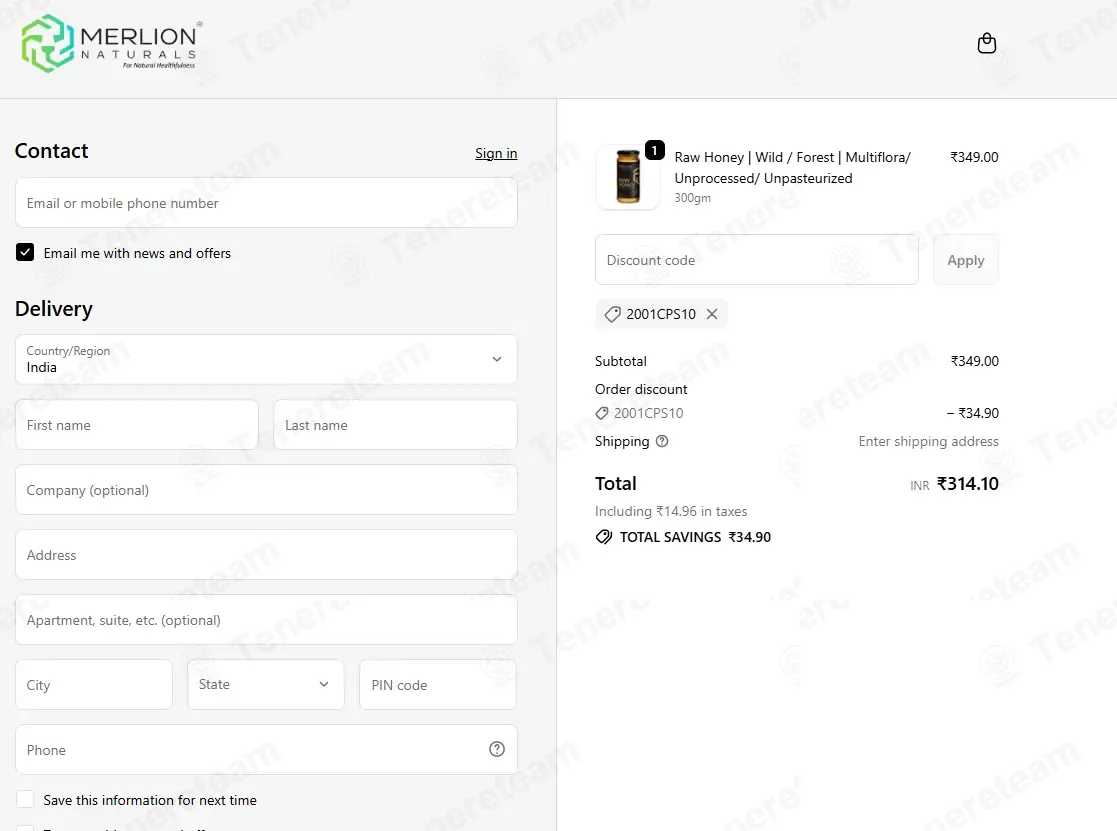Click the Address input field
The width and height of the screenshot is (1117, 831).
(266, 555)
